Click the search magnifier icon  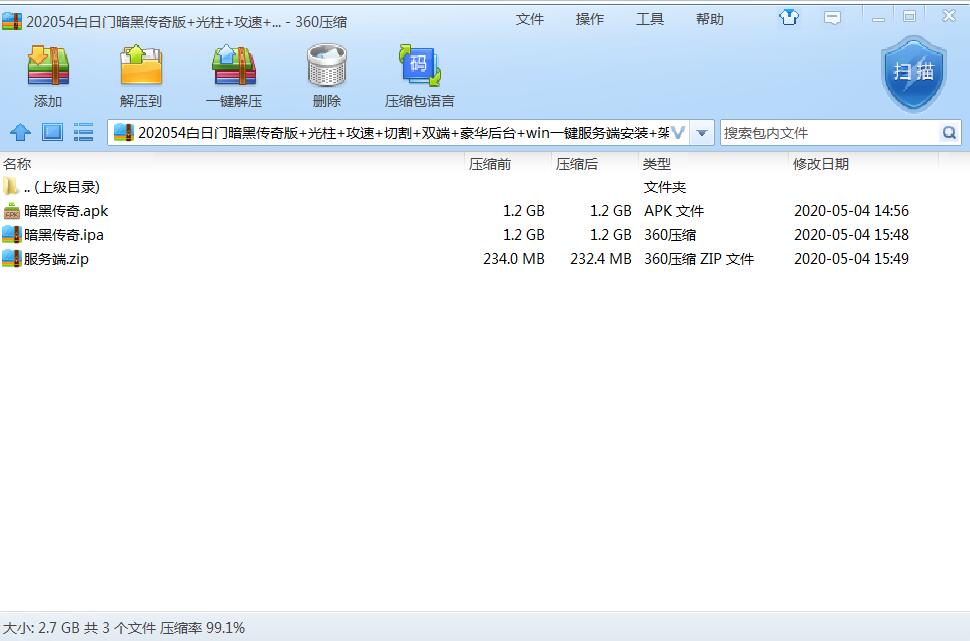click(x=948, y=133)
